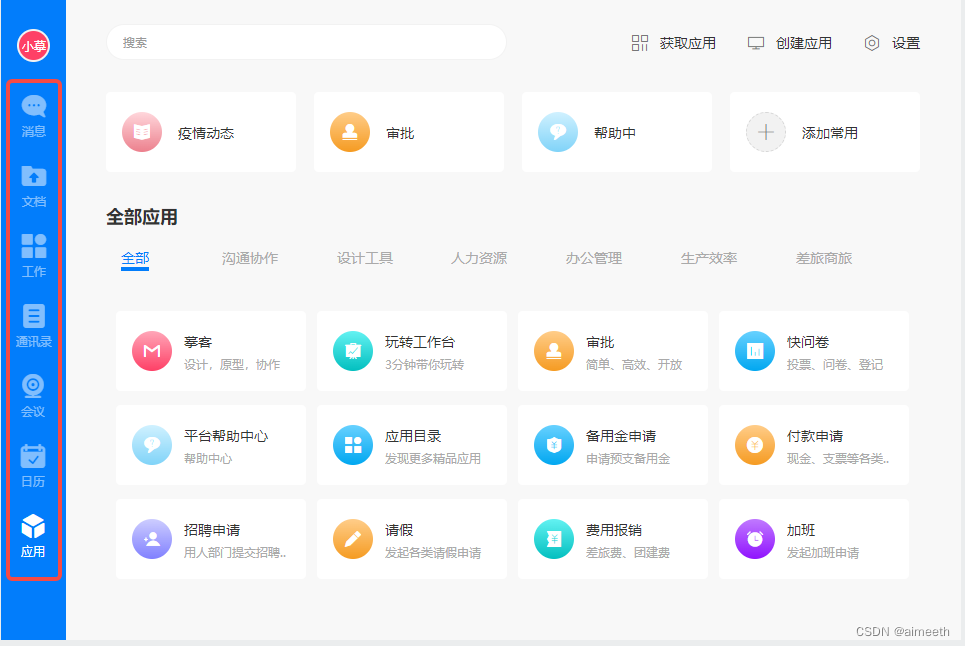Open the 请假 pencil icon

click(353, 539)
